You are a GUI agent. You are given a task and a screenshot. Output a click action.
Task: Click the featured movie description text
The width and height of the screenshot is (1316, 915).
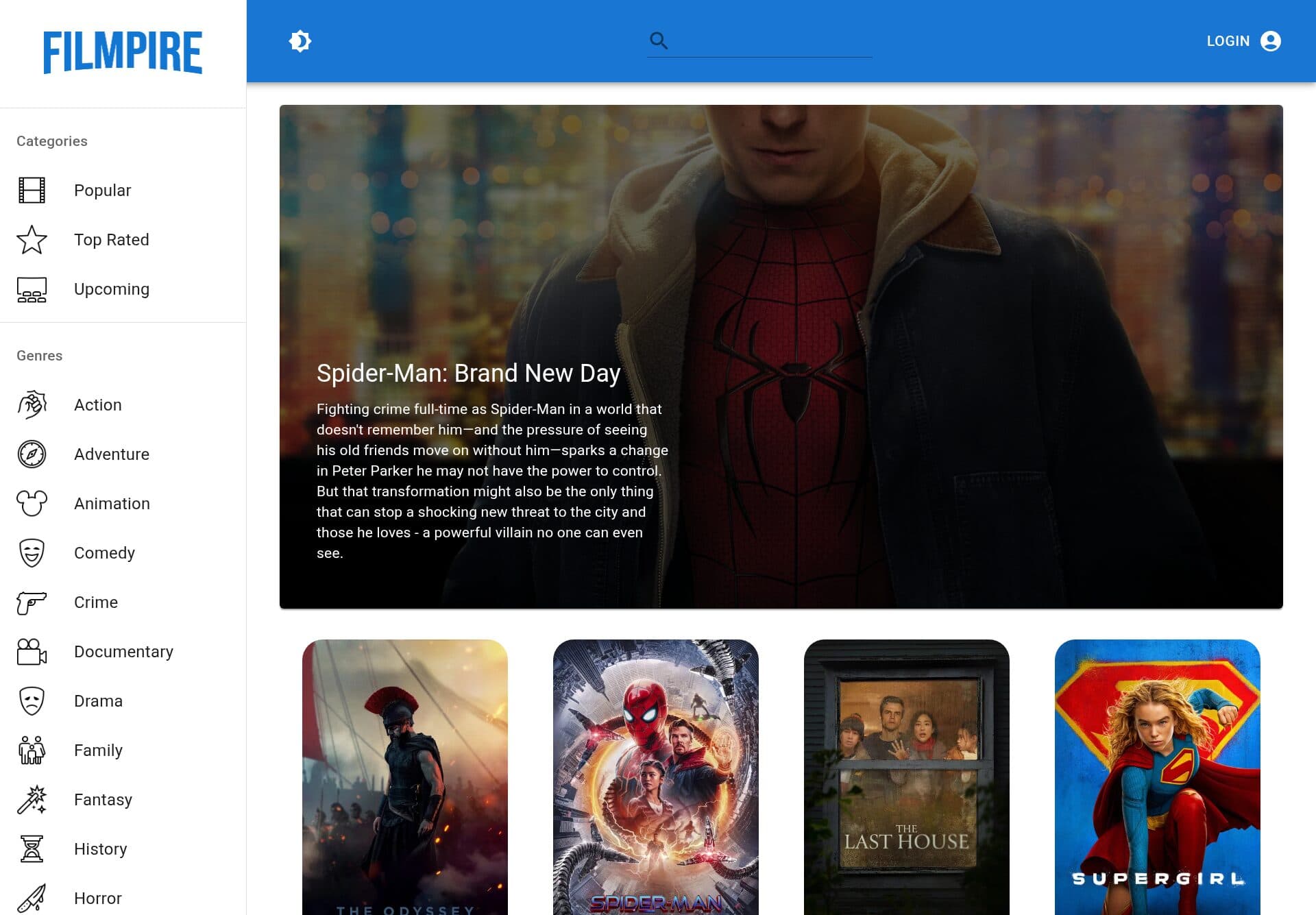(x=492, y=480)
